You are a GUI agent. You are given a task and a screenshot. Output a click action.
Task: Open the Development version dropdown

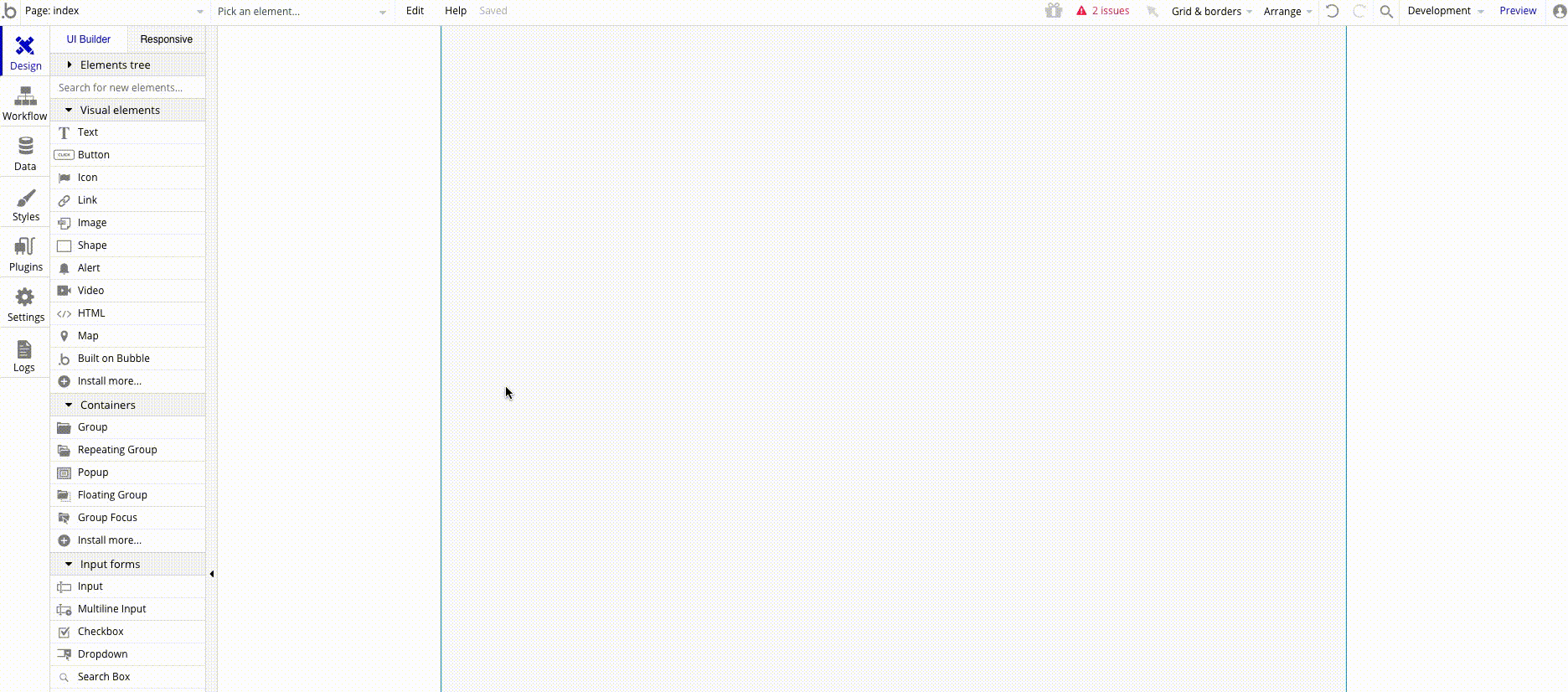tap(1445, 11)
